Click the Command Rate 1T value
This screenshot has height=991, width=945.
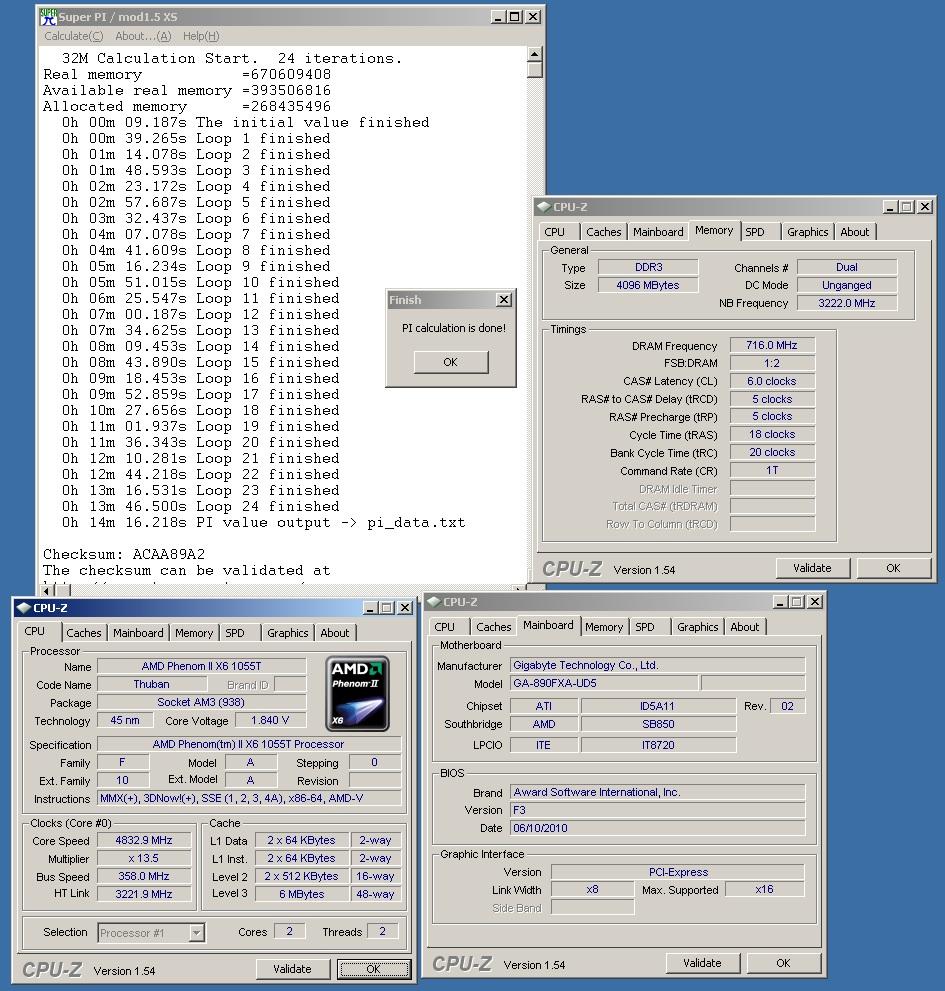pyautogui.click(x=772, y=470)
